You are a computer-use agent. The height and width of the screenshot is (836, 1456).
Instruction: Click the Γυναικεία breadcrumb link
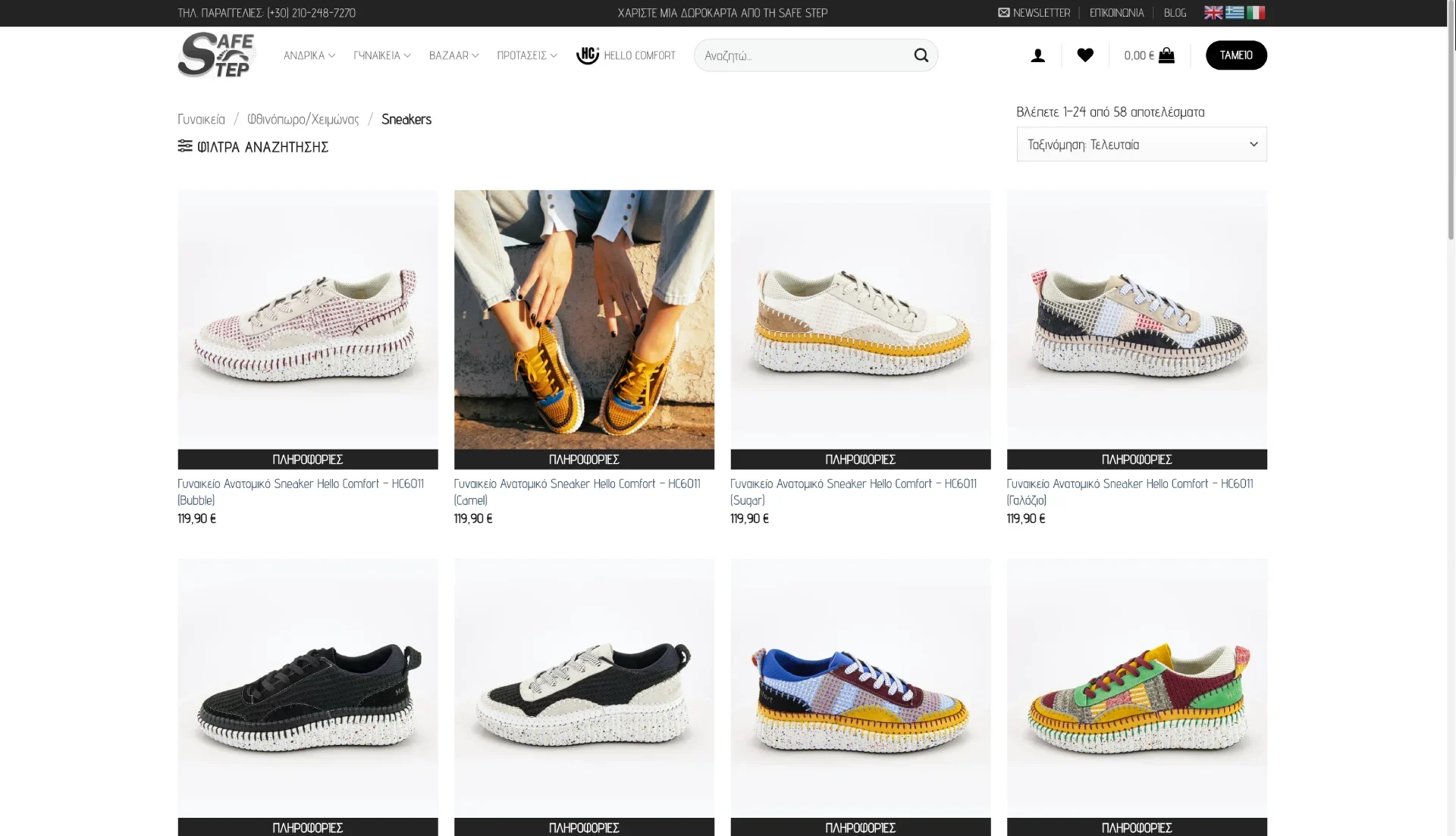click(201, 118)
